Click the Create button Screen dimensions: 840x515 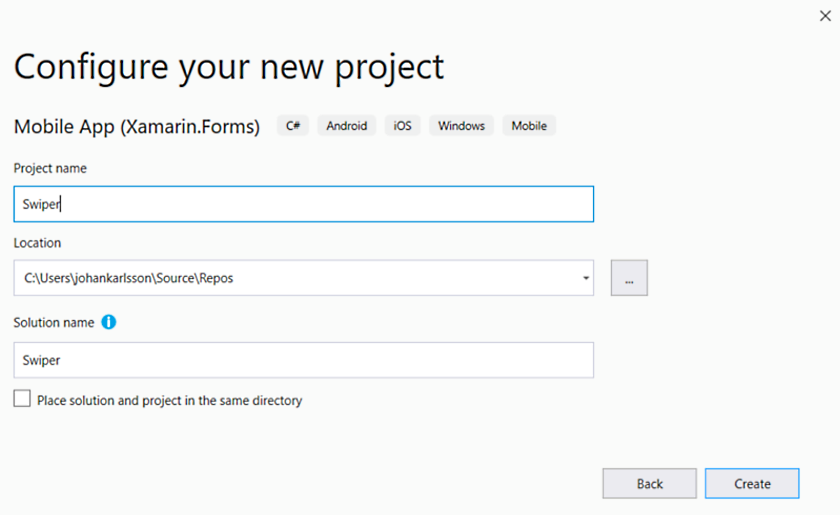pyautogui.click(x=752, y=483)
